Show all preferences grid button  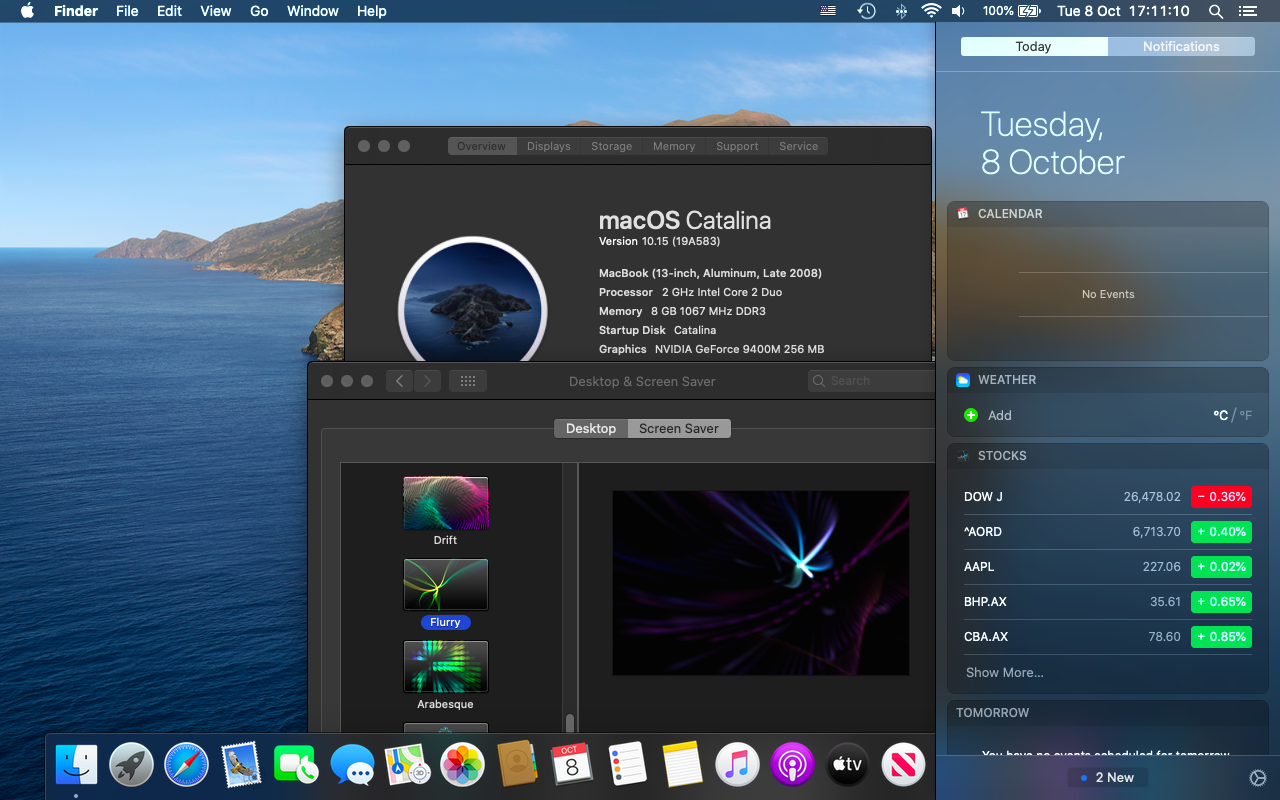pyautogui.click(x=468, y=381)
